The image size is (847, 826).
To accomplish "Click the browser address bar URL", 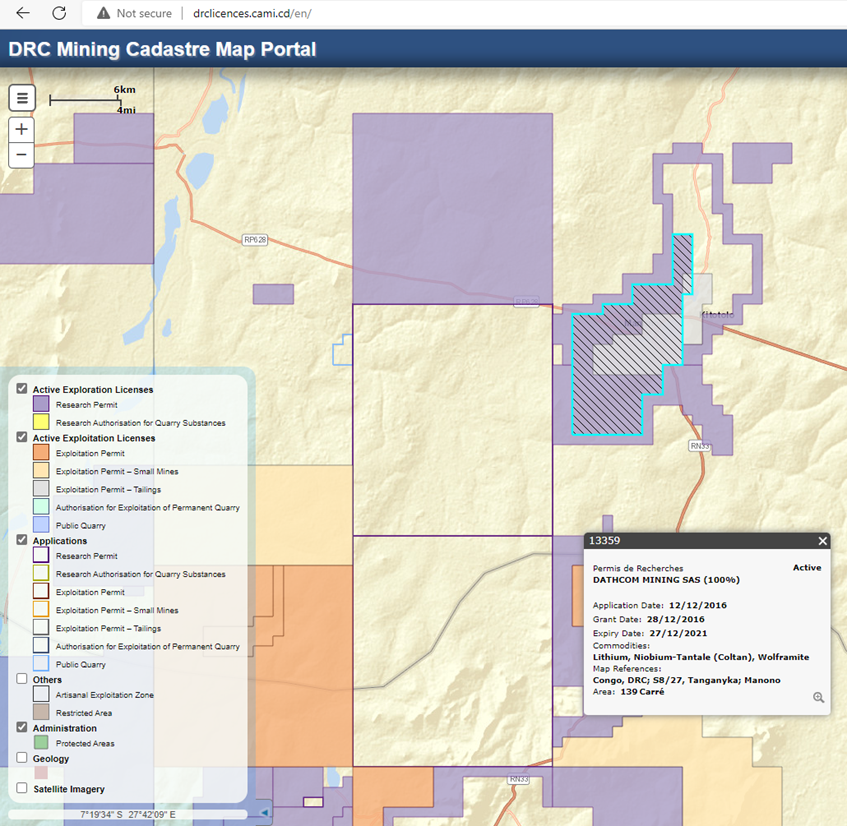I will [x=252, y=13].
